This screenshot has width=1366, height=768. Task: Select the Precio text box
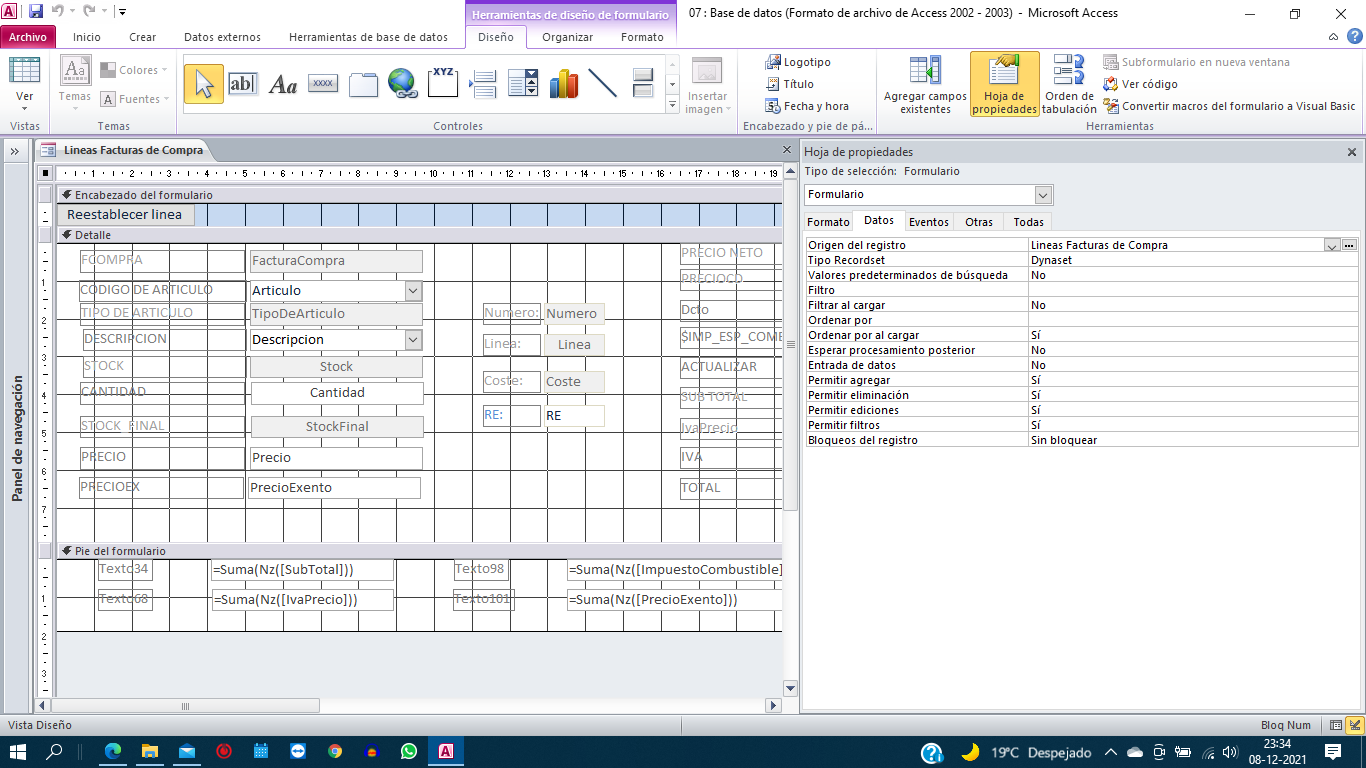point(335,458)
